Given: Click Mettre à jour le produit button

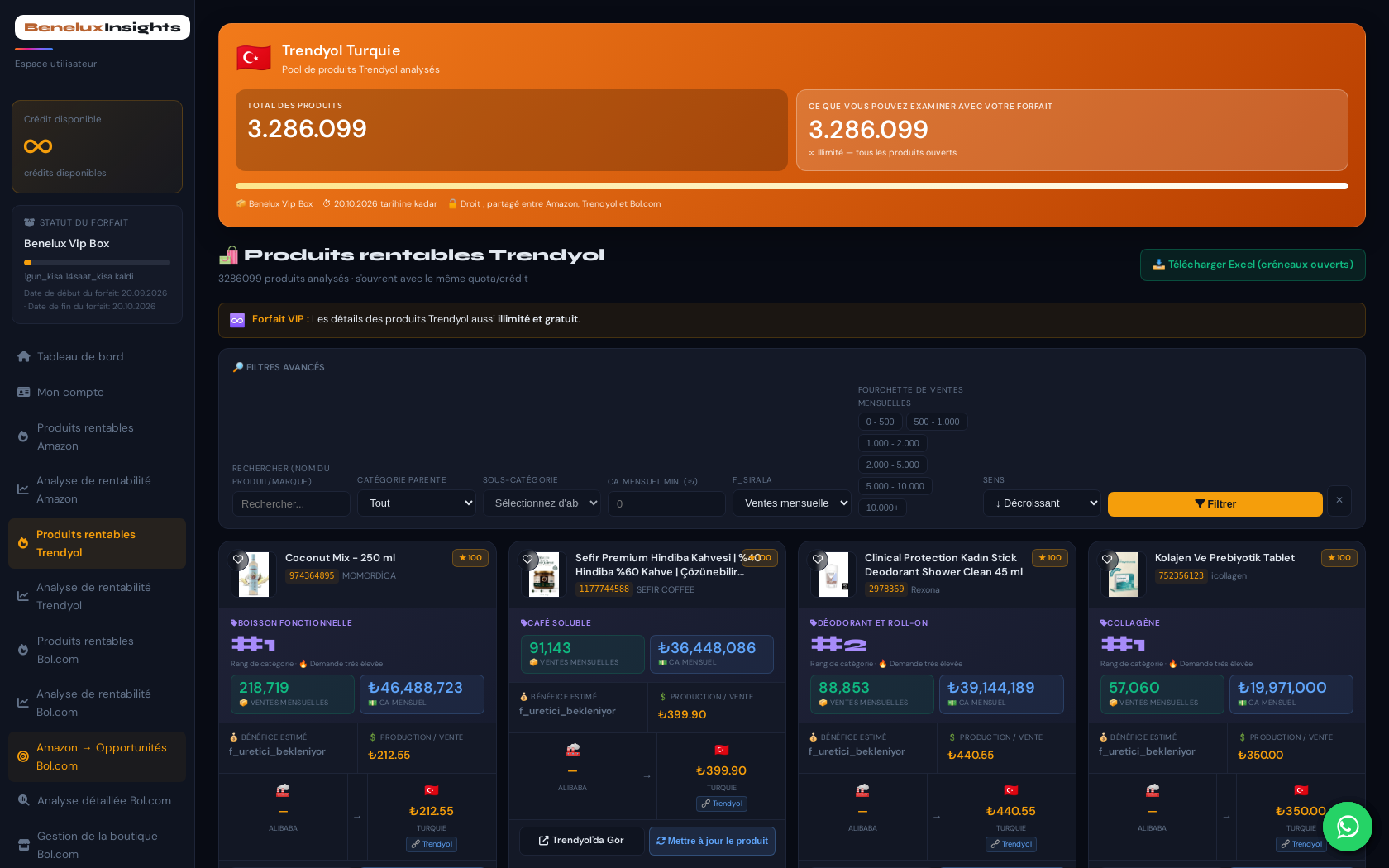Looking at the screenshot, I should [712, 841].
